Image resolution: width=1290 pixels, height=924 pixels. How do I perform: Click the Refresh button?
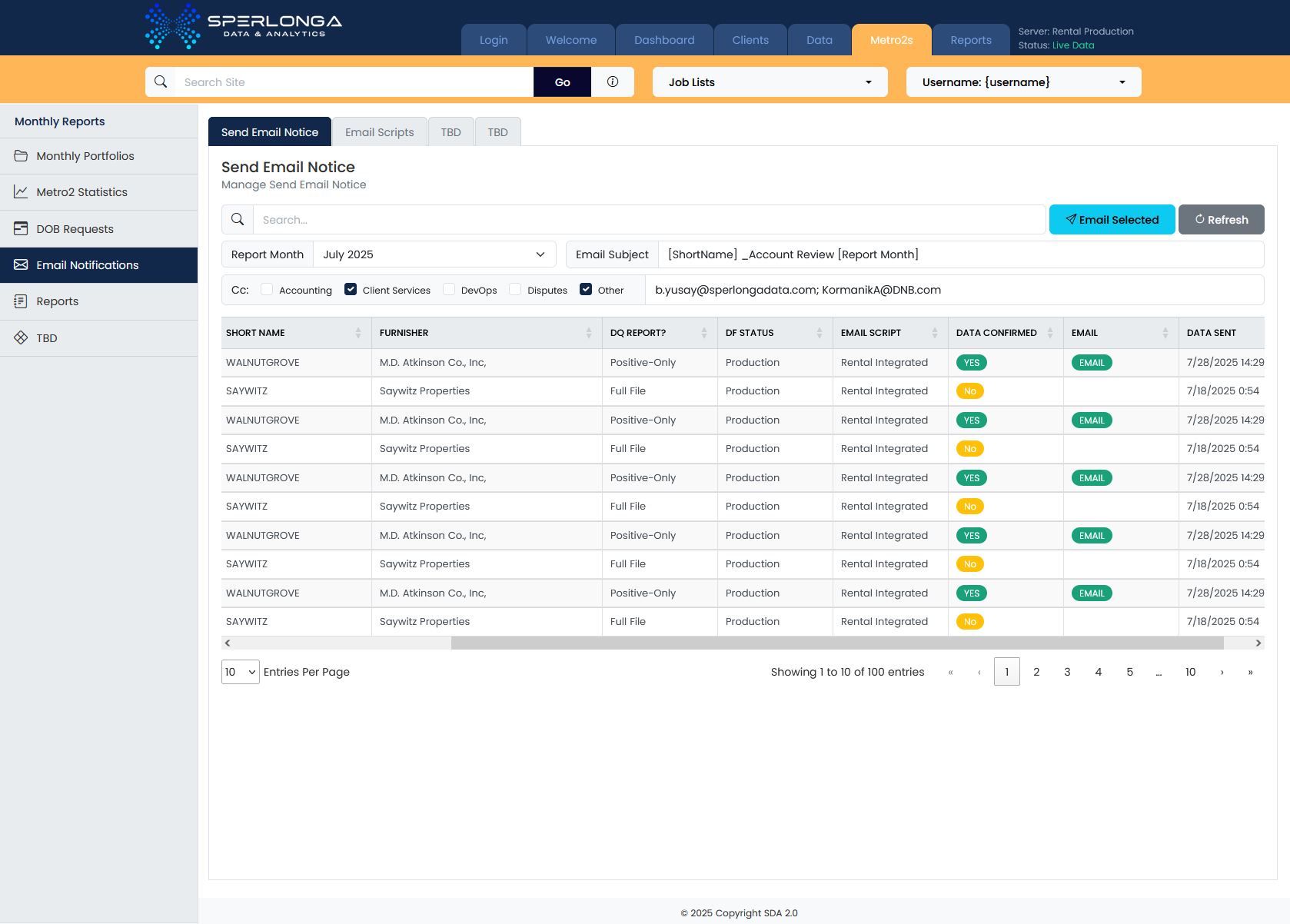tap(1221, 220)
